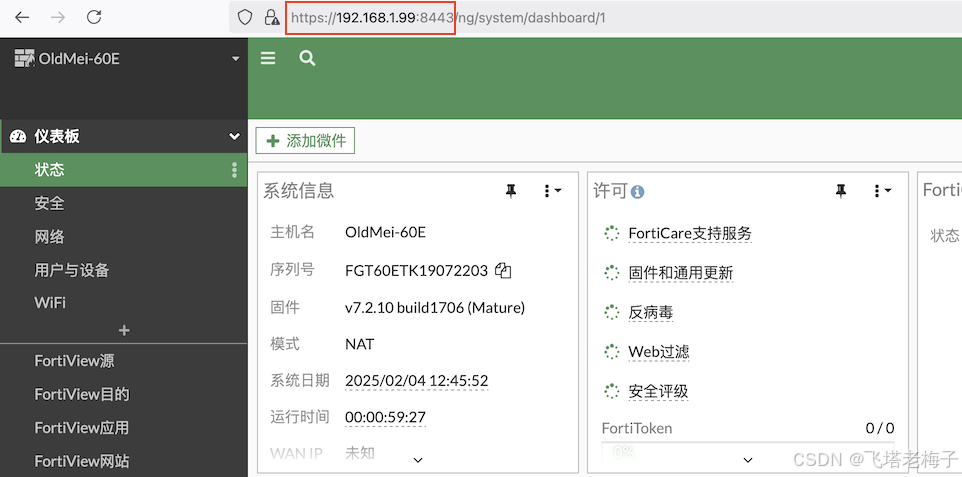The height and width of the screenshot is (477, 962).
Task: Open FortiView网站 in the sidebar
Action: click(82, 460)
